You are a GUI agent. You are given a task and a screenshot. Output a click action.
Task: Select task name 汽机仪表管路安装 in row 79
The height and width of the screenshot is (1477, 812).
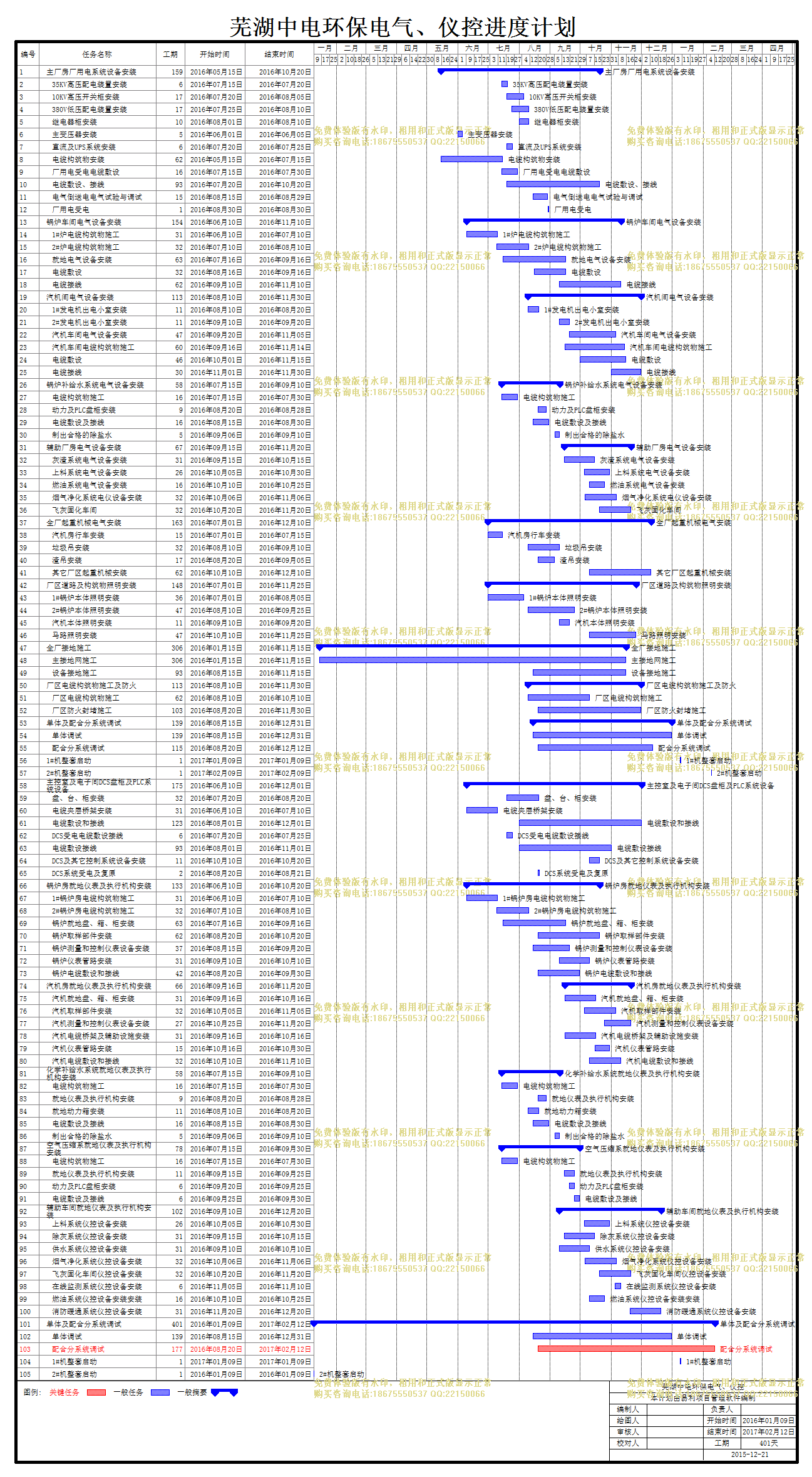pyautogui.click(x=82, y=1049)
